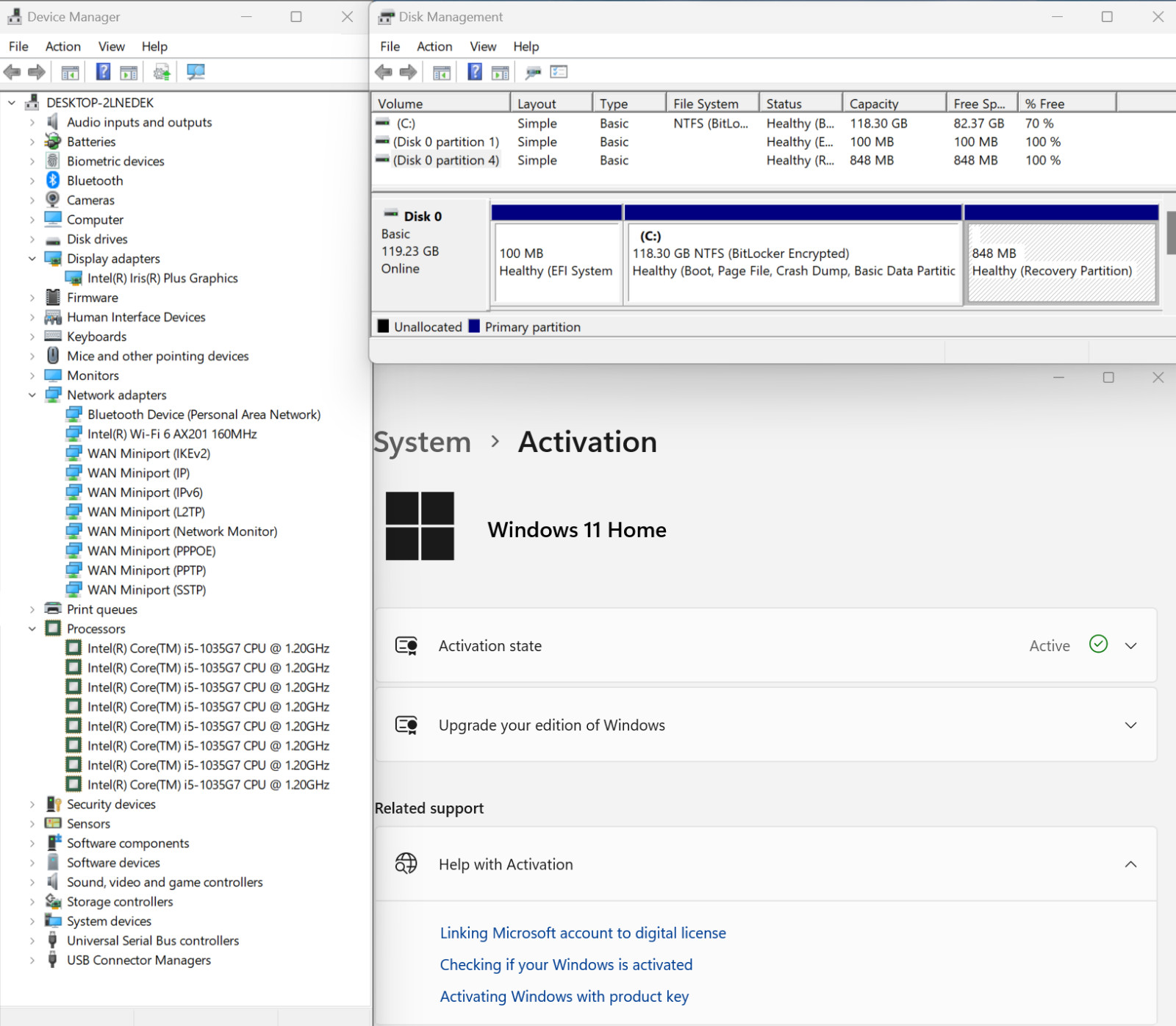1176x1026 pixels.
Task: Click Device Manager's Show/Hide Console Tree icon
Action: [70, 72]
